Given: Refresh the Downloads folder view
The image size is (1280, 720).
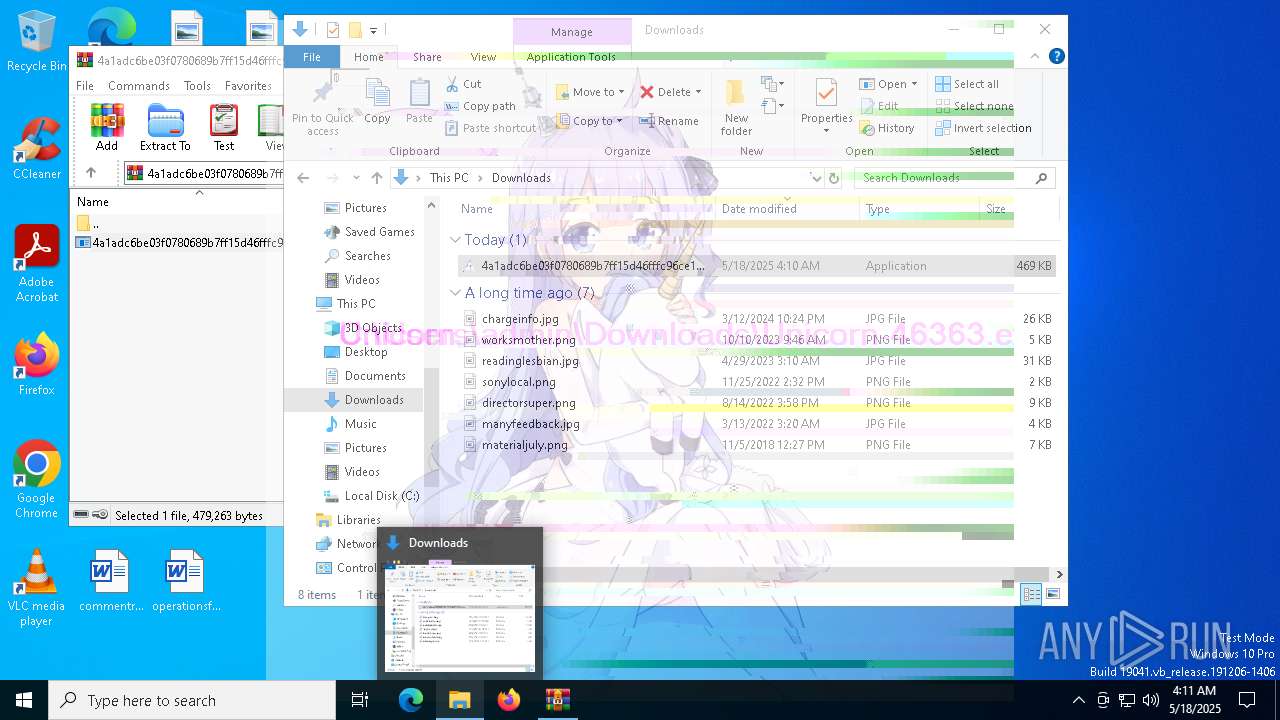Looking at the screenshot, I should [x=834, y=178].
